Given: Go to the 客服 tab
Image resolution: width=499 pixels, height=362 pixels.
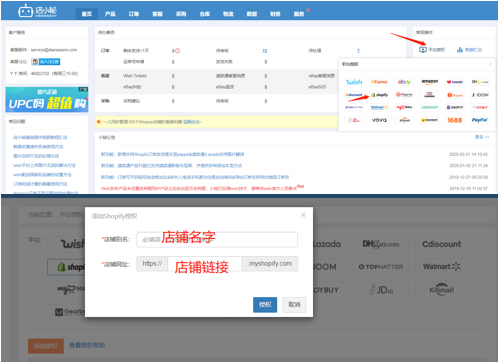Looking at the screenshot, I should [157, 14].
